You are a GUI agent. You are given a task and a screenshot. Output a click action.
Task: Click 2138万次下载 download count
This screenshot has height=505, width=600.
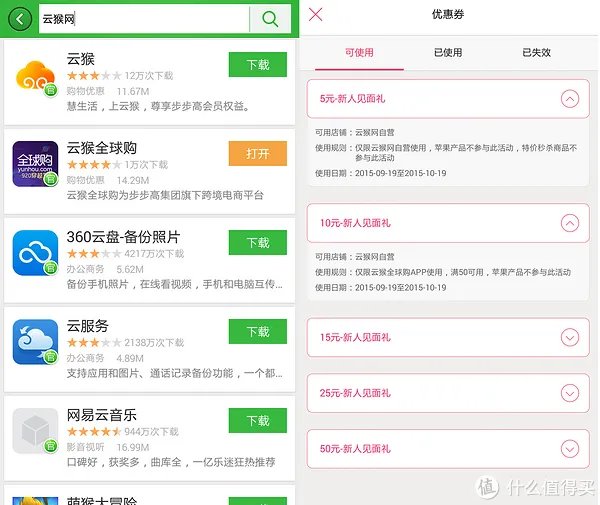pos(154,342)
